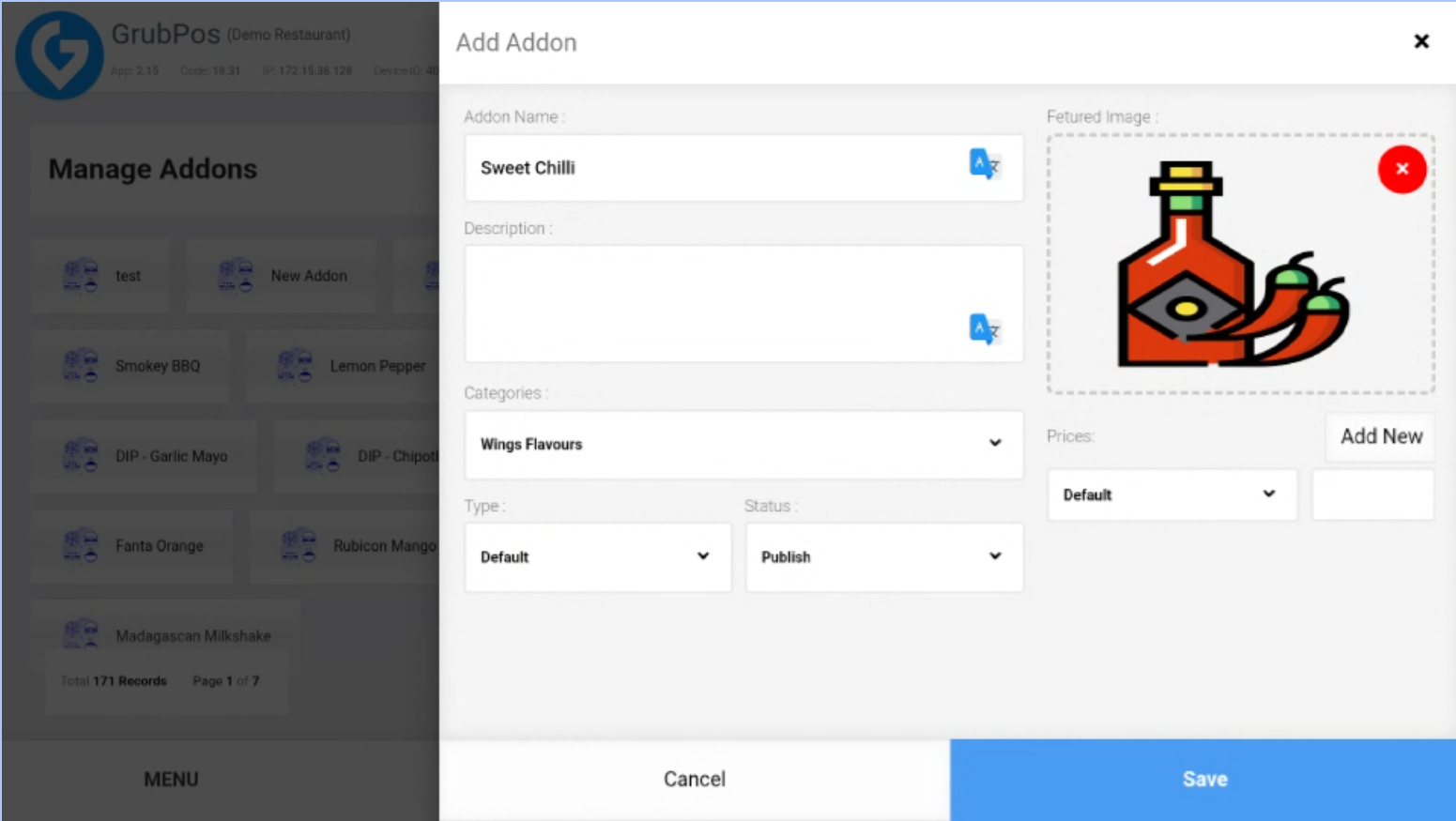The height and width of the screenshot is (821, 1456).
Task: Click the Manage Addons heading
Action: (x=153, y=169)
